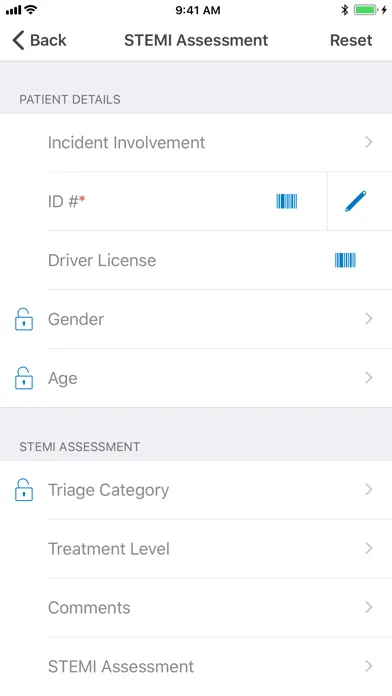Open the Age row chevron
The width and height of the screenshot is (392, 696).
tap(368, 378)
